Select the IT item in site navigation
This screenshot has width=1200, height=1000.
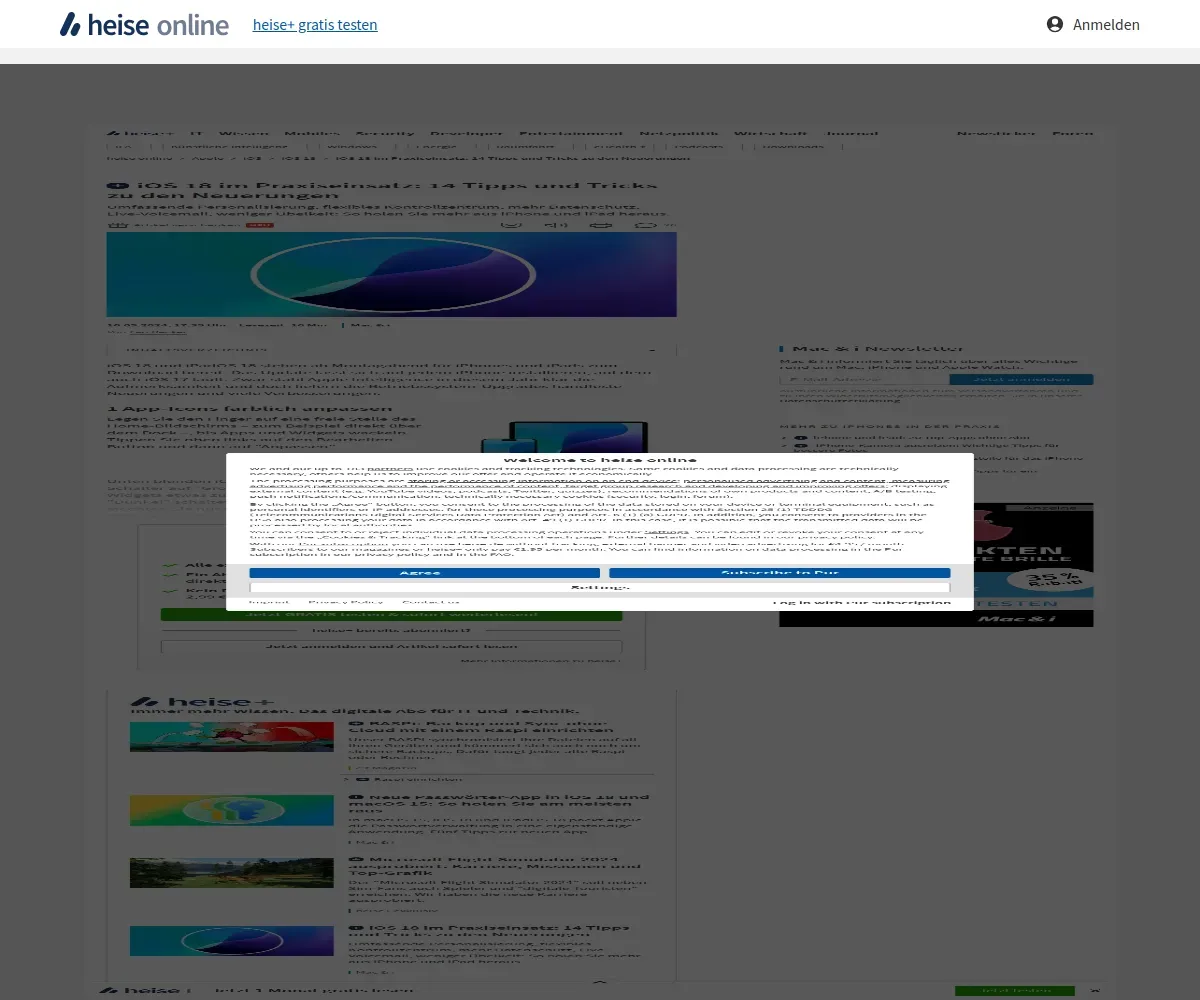(x=196, y=133)
